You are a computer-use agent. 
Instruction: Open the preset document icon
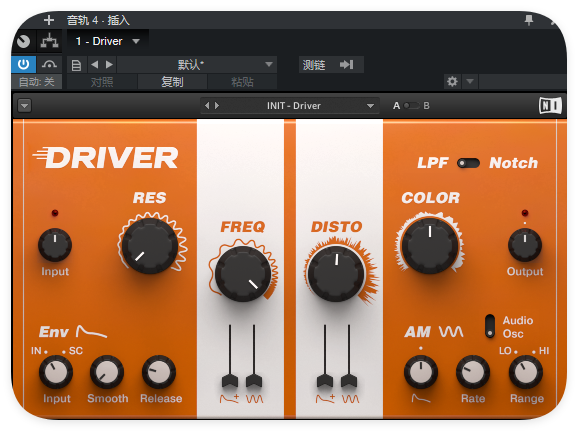coord(76,65)
